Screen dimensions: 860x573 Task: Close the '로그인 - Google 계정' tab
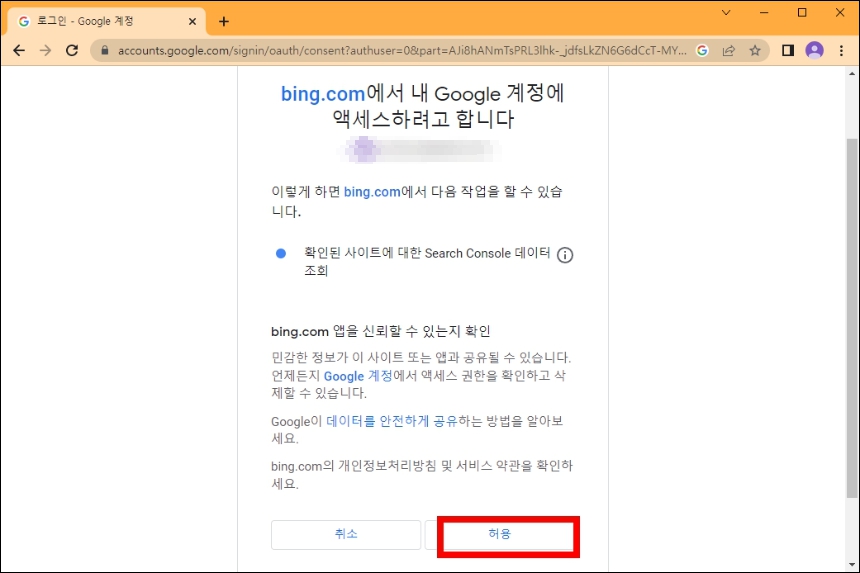193,21
